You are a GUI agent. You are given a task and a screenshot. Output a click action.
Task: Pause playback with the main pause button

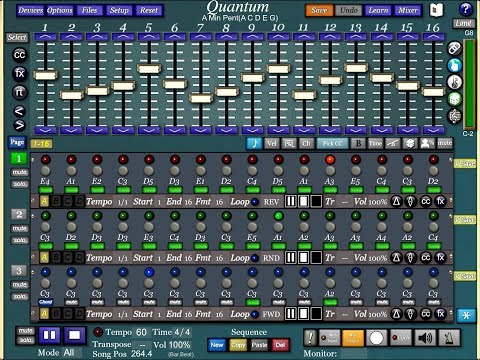pos(50,335)
